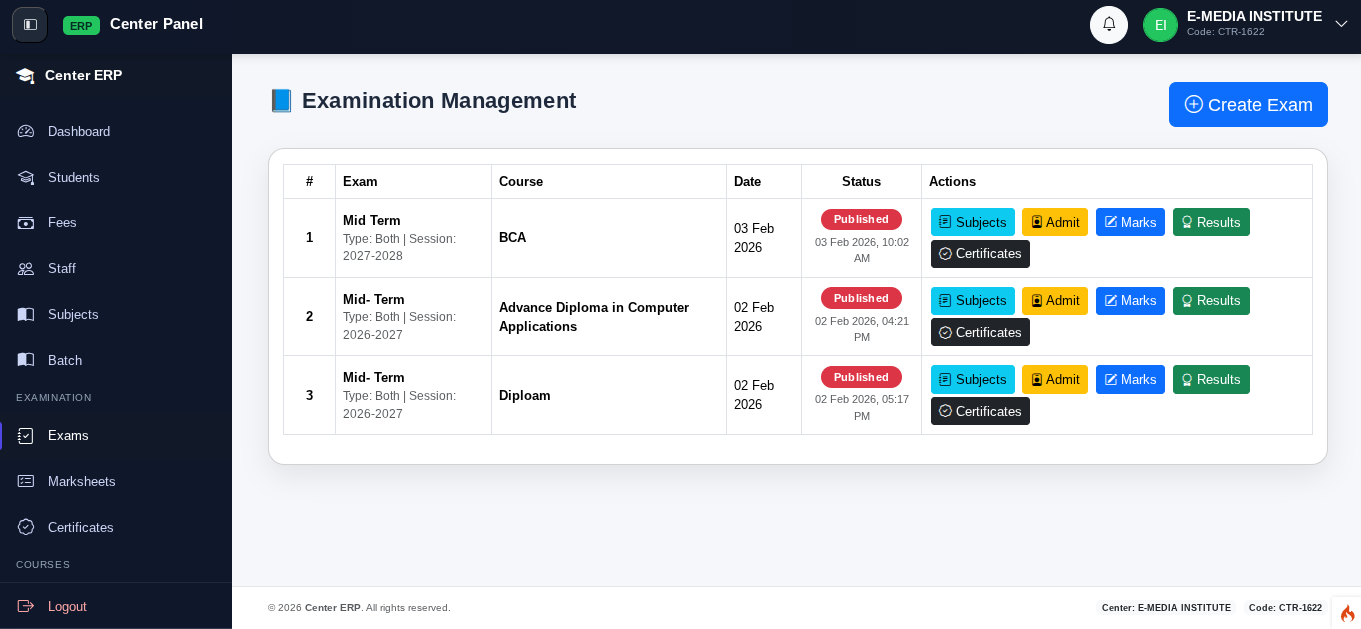
Task: Click Admit for the BCA exam
Action: click(x=1054, y=222)
